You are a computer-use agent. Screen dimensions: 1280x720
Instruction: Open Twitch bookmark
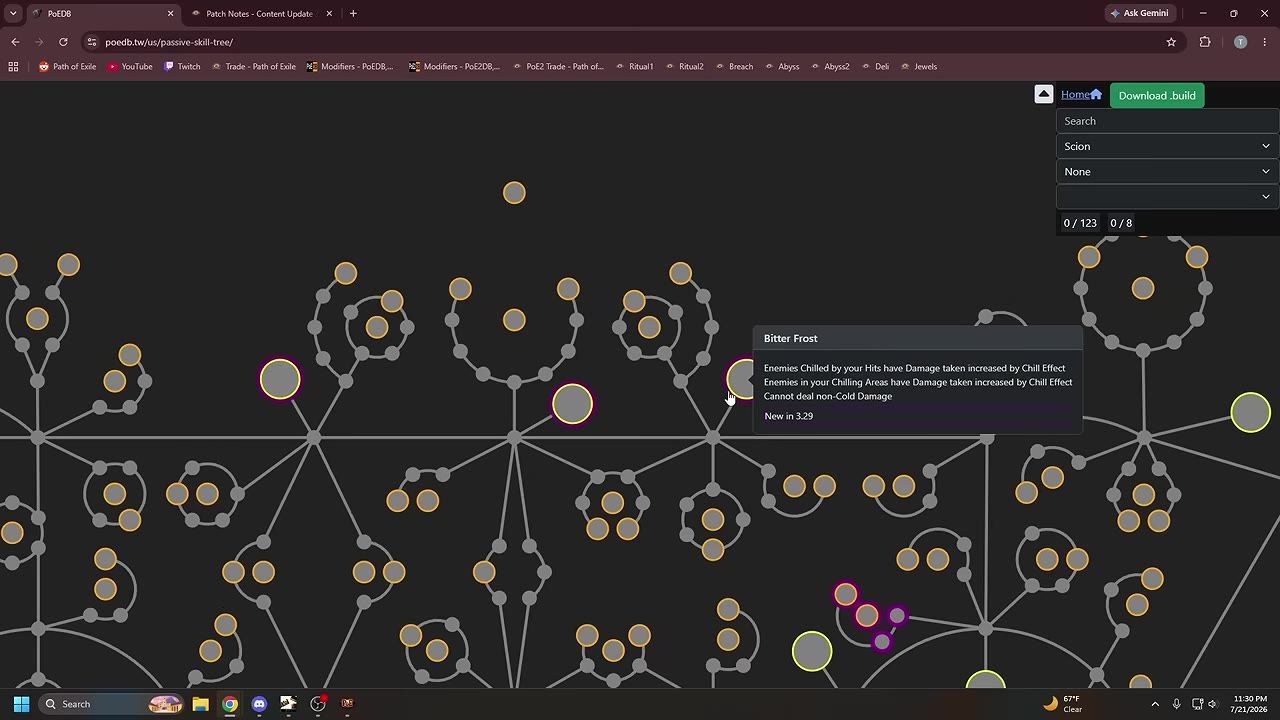point(182,67)
